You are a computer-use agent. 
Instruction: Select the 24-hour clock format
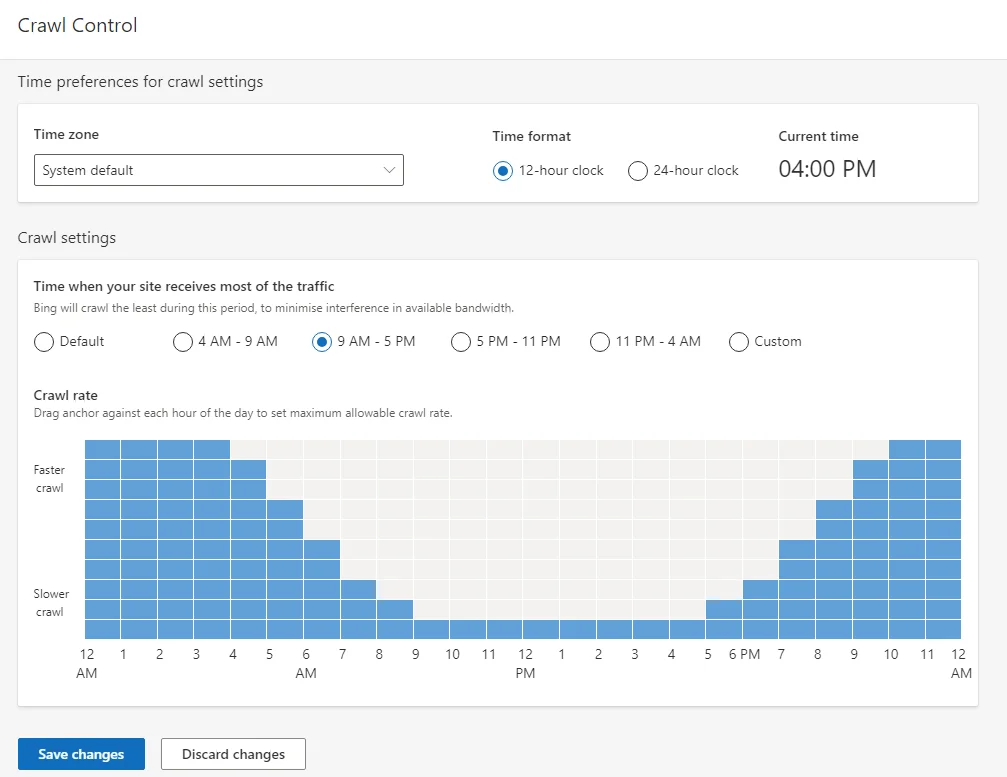tap(637, 171)
